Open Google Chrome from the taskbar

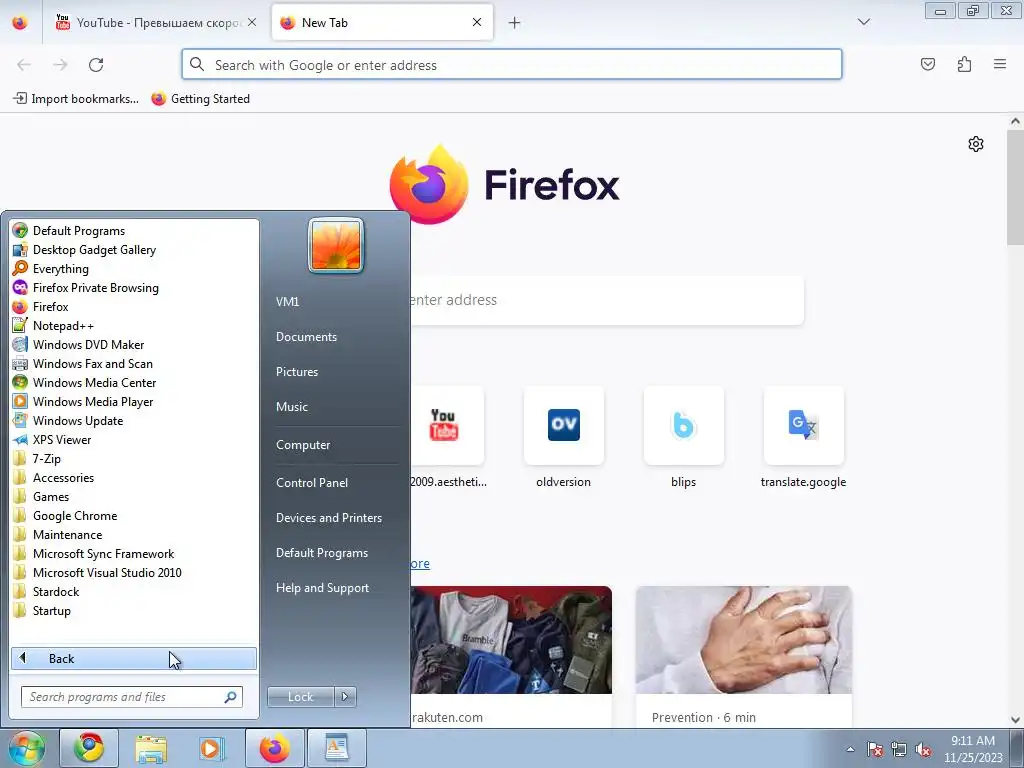point(89,748)
